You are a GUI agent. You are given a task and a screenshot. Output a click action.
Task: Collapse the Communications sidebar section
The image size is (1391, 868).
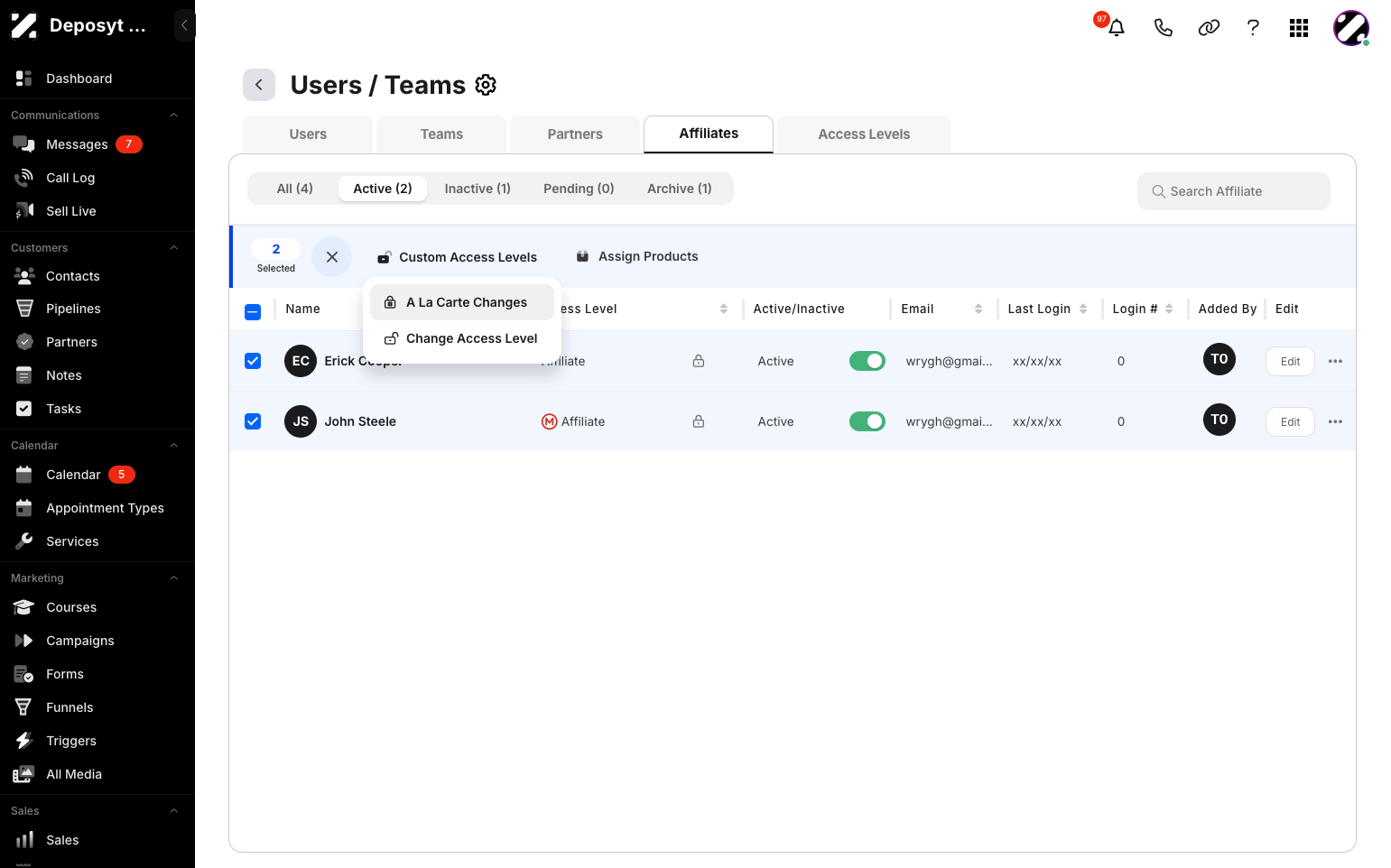(174, 115)
